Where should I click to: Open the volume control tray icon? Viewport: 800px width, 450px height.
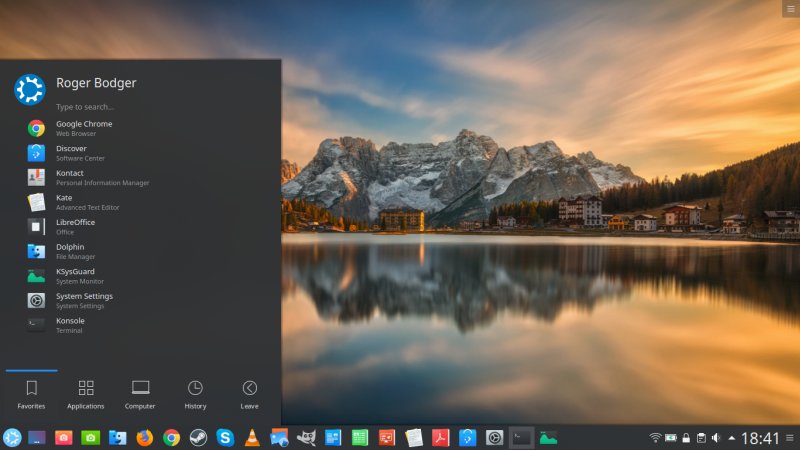(x=715, y=437)
